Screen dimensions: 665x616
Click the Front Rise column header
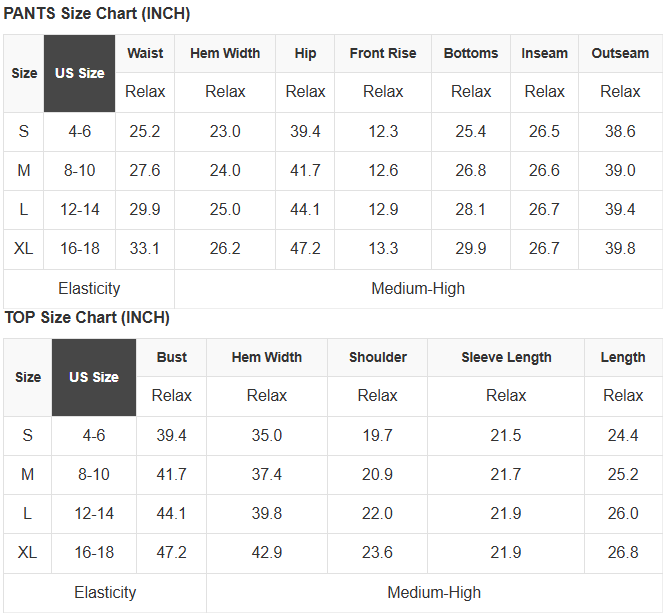tap(383, 53)
